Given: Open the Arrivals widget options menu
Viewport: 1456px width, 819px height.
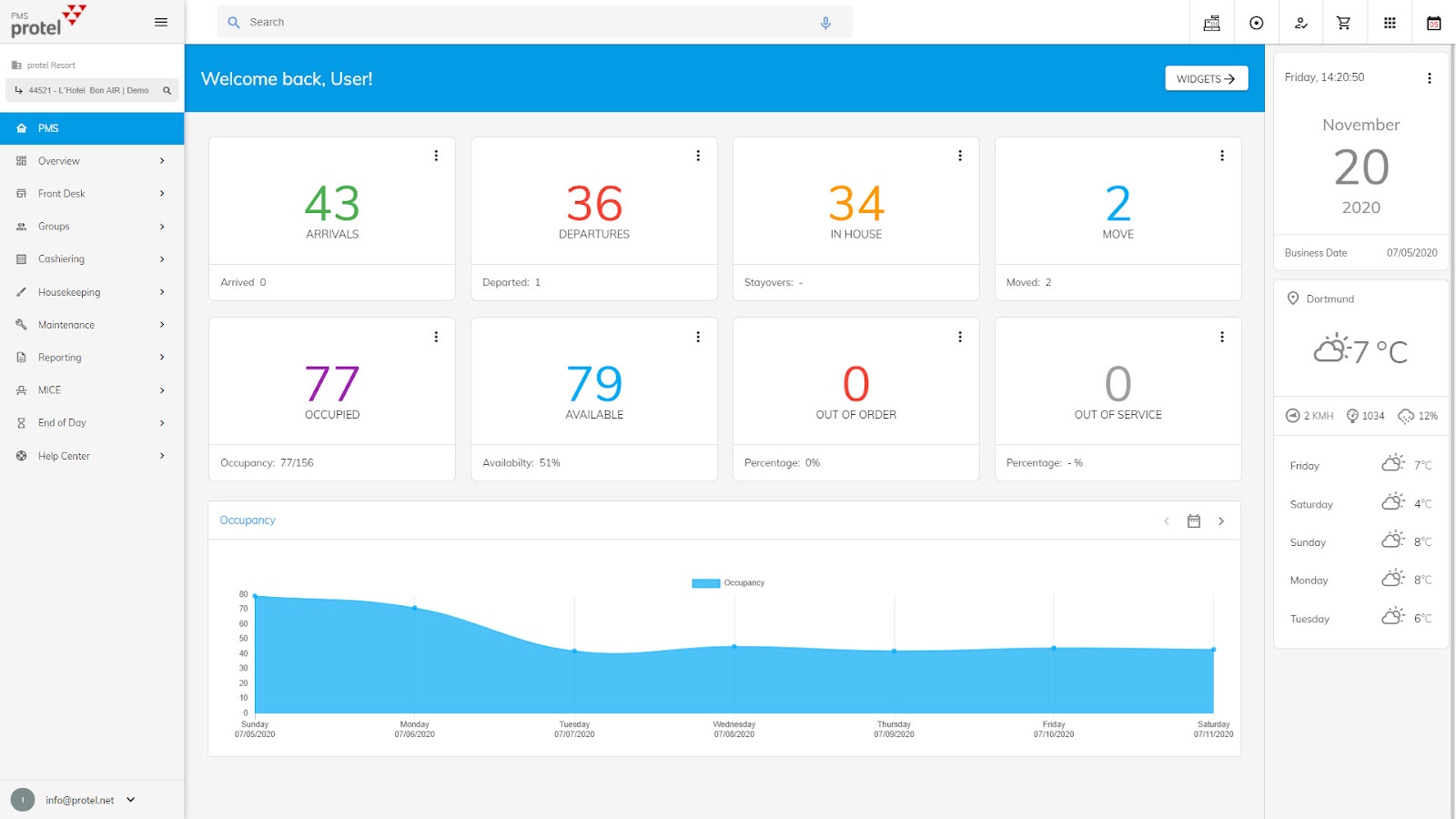Looking at the screenshot, I should [x=436, y=156].
